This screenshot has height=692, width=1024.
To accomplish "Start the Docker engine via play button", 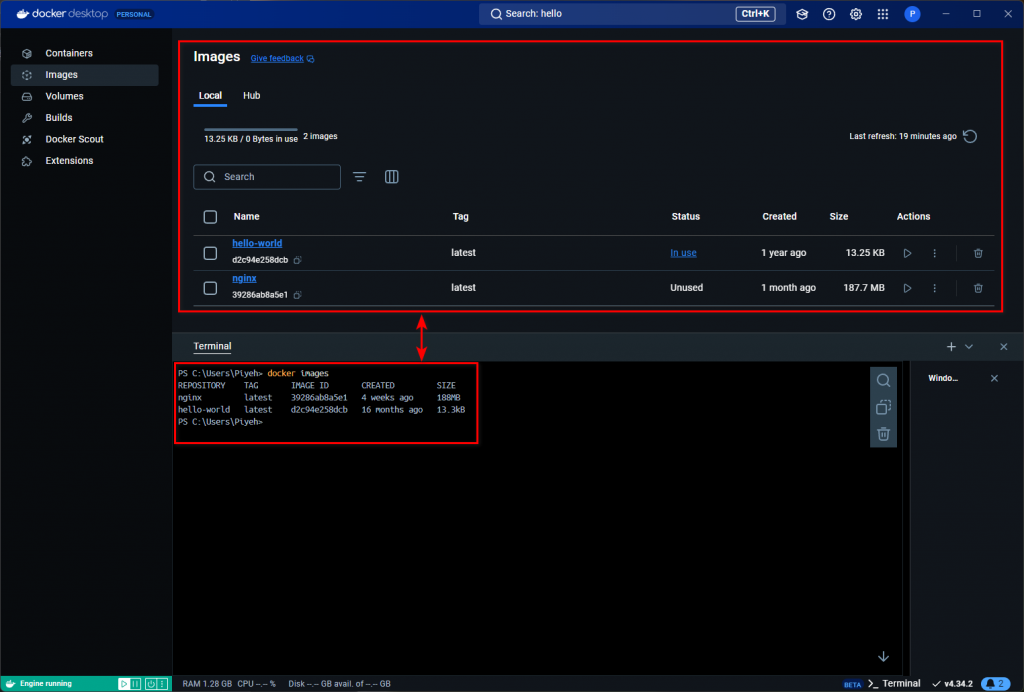I will [123, 684].
